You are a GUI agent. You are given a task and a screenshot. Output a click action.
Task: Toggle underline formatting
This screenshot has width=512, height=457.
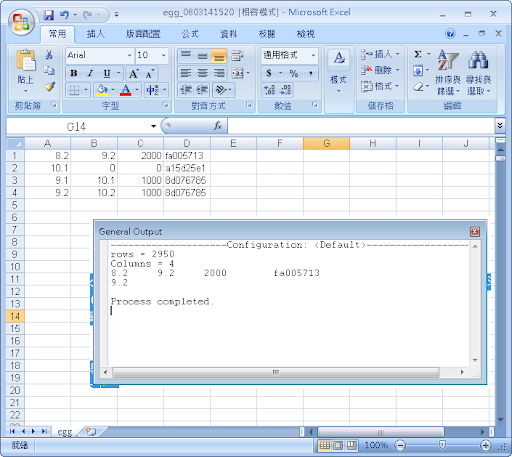pyautogui.click(x=107, y=73)
